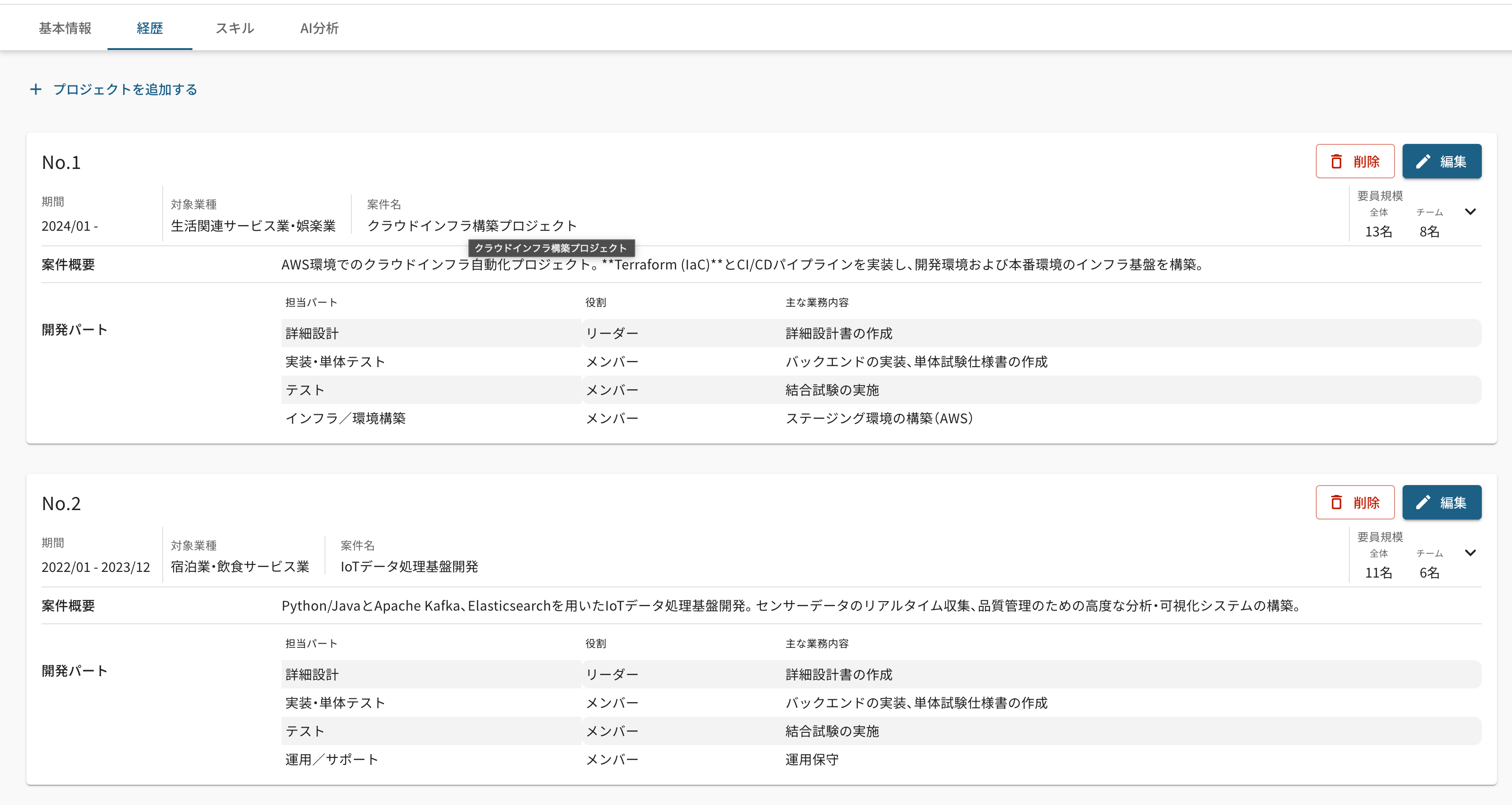This screenshot has height=805, width=1512.
Task: Click pencil icon on project No.1
Action: coord(1423,161)
